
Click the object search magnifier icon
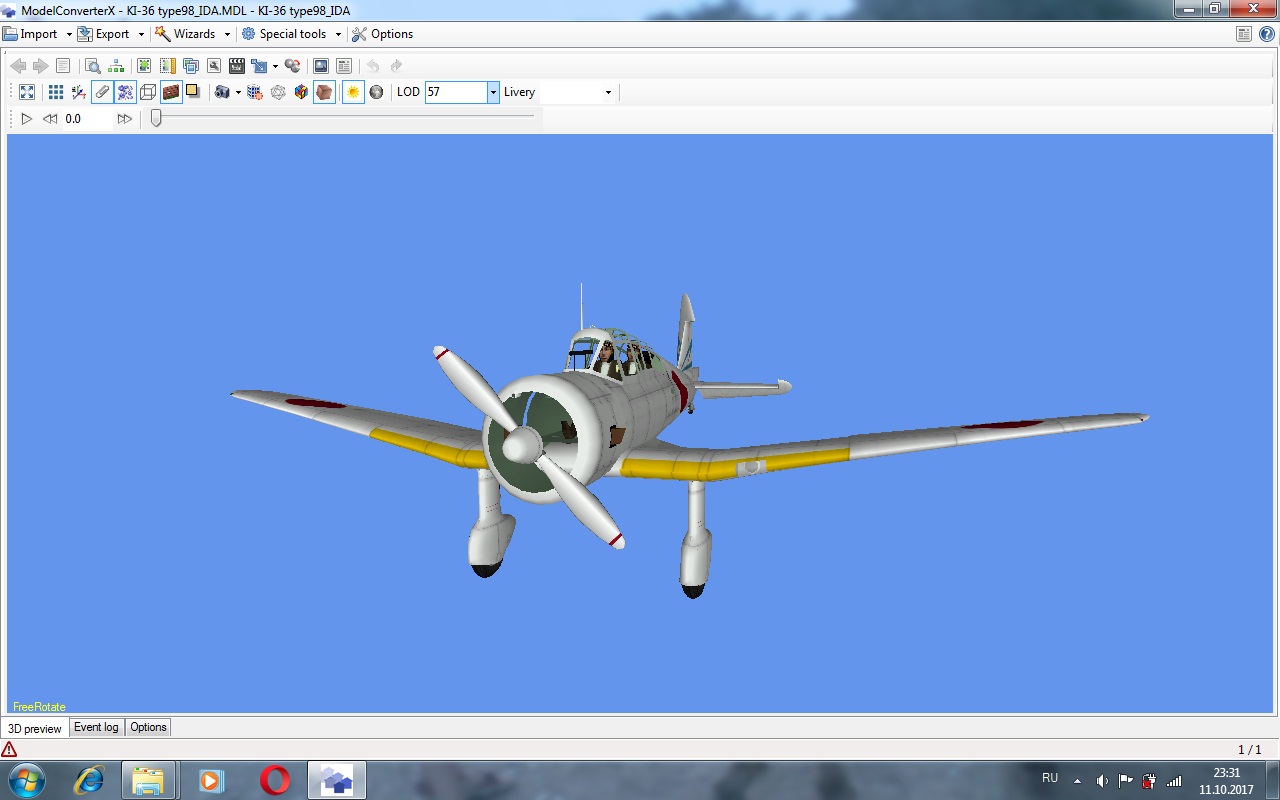click(x=92, y=66)
